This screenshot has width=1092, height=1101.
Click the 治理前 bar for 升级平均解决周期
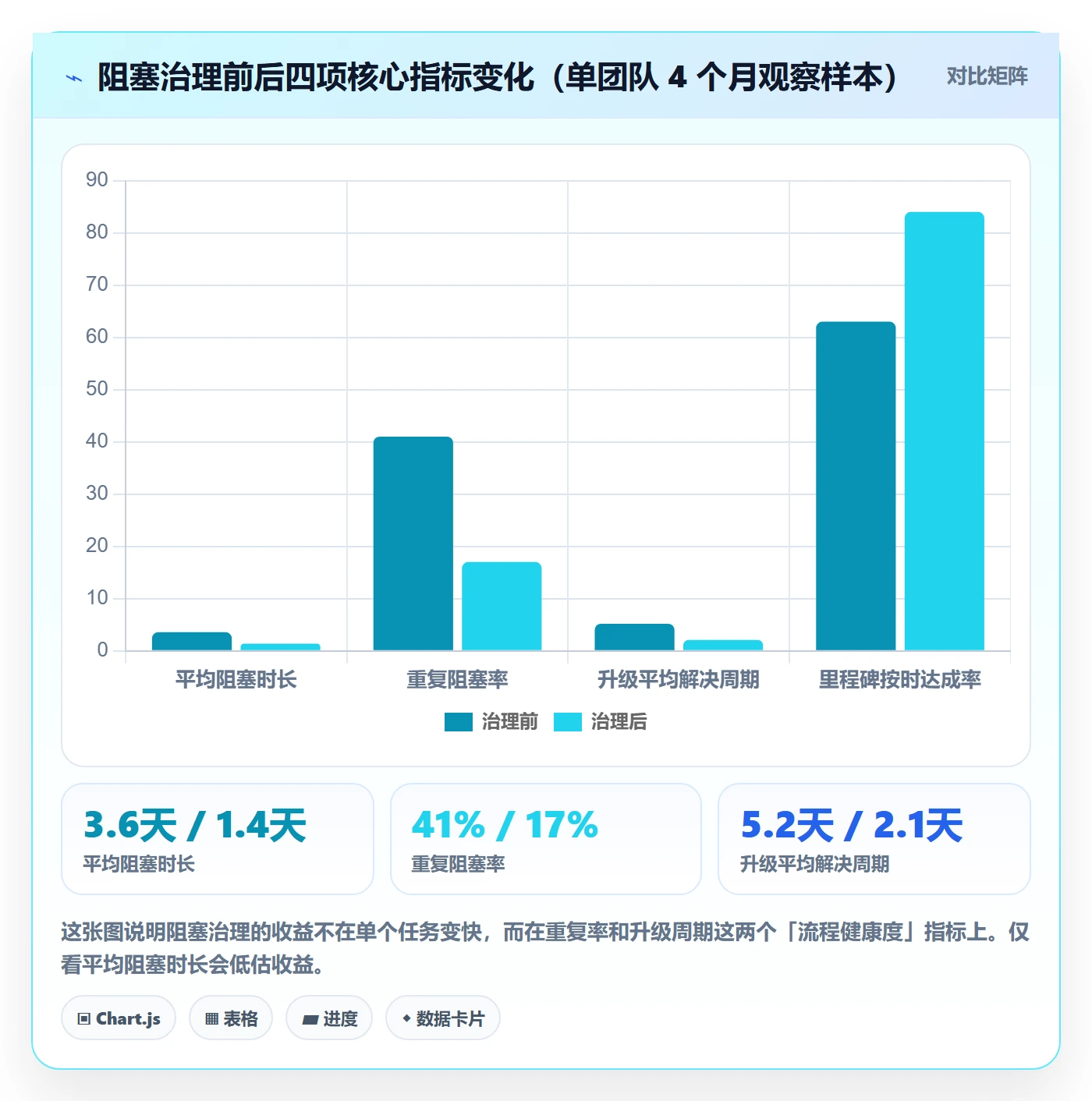coord(634,637)
